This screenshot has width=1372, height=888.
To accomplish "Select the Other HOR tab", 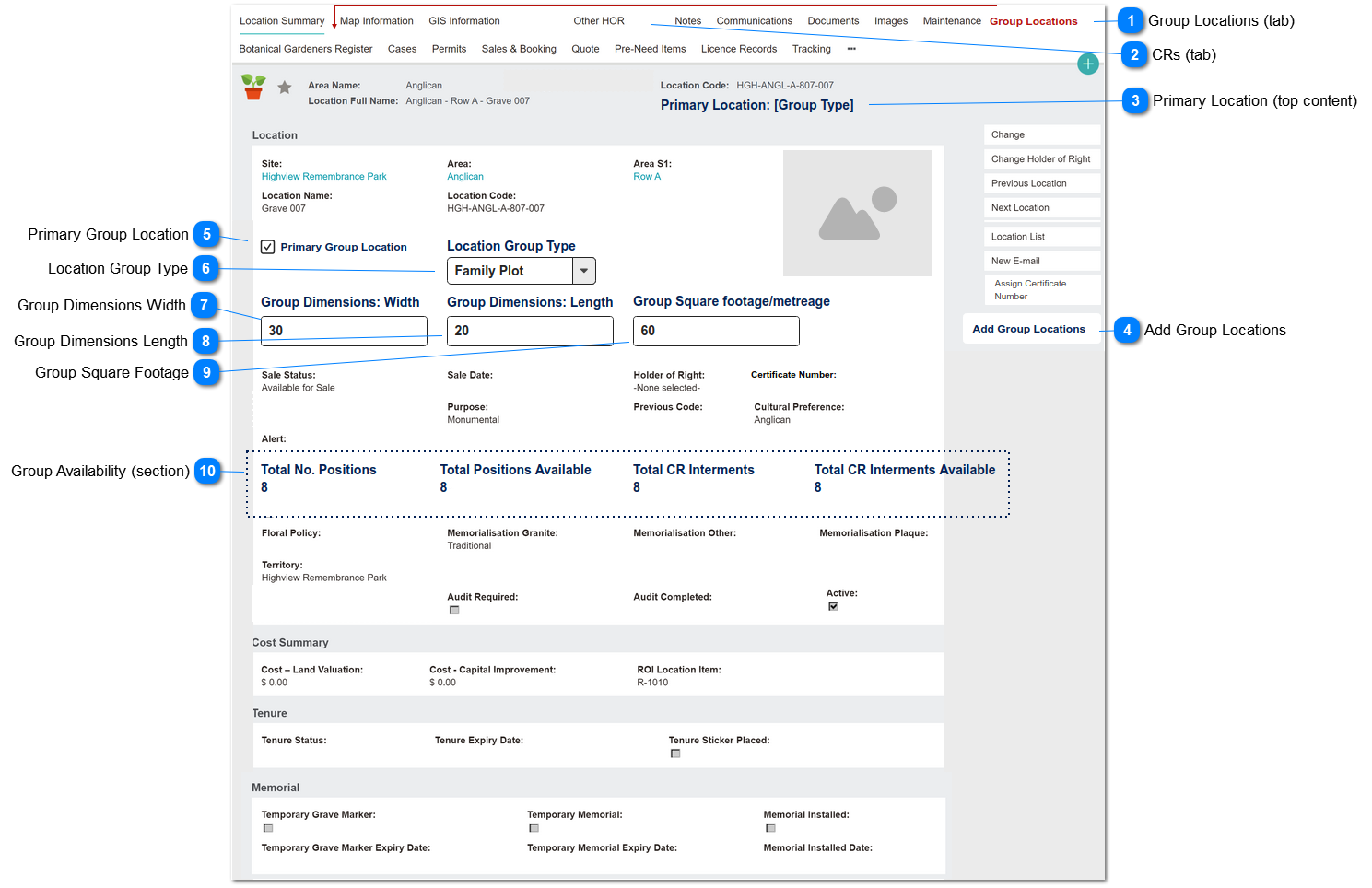I will [599, 21].
